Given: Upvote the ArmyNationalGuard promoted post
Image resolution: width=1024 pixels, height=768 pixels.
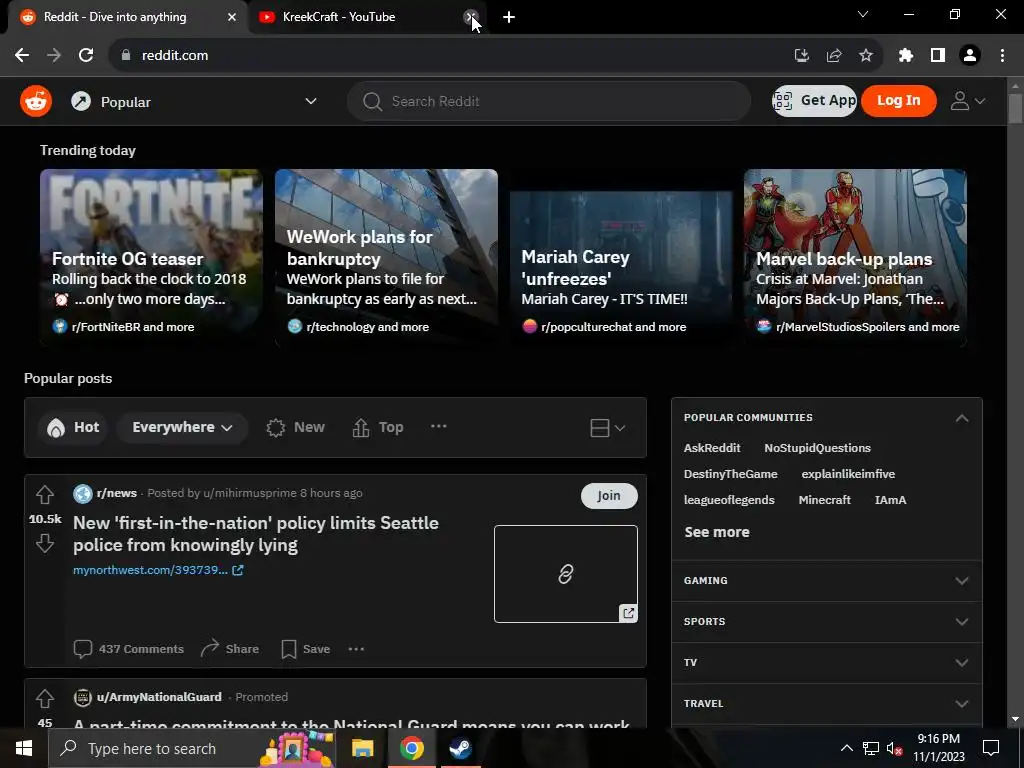Looking at the screenshot, I should click(44, 698).
